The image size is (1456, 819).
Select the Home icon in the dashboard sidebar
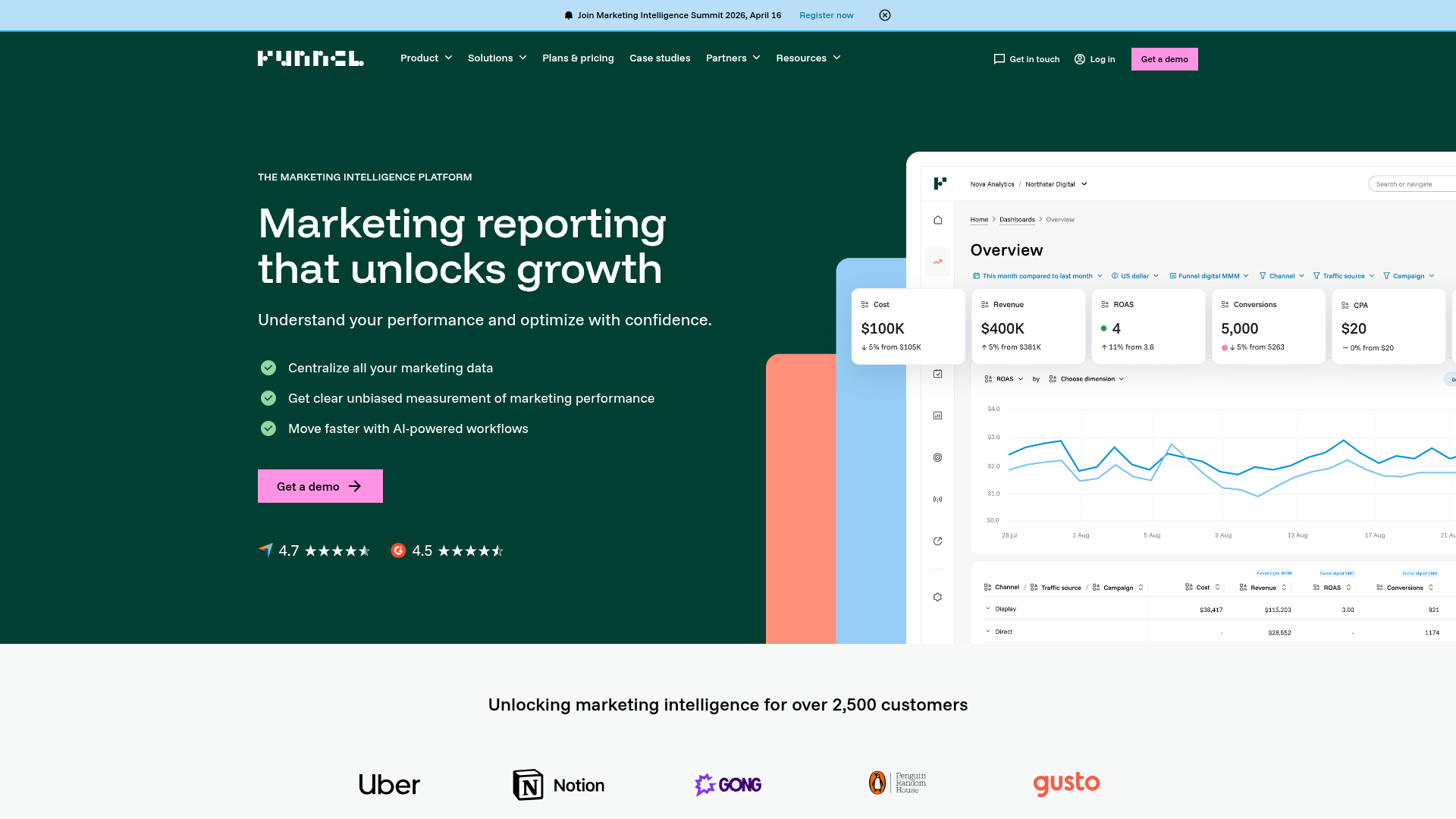pyautogui.click(x=937, y=220)
